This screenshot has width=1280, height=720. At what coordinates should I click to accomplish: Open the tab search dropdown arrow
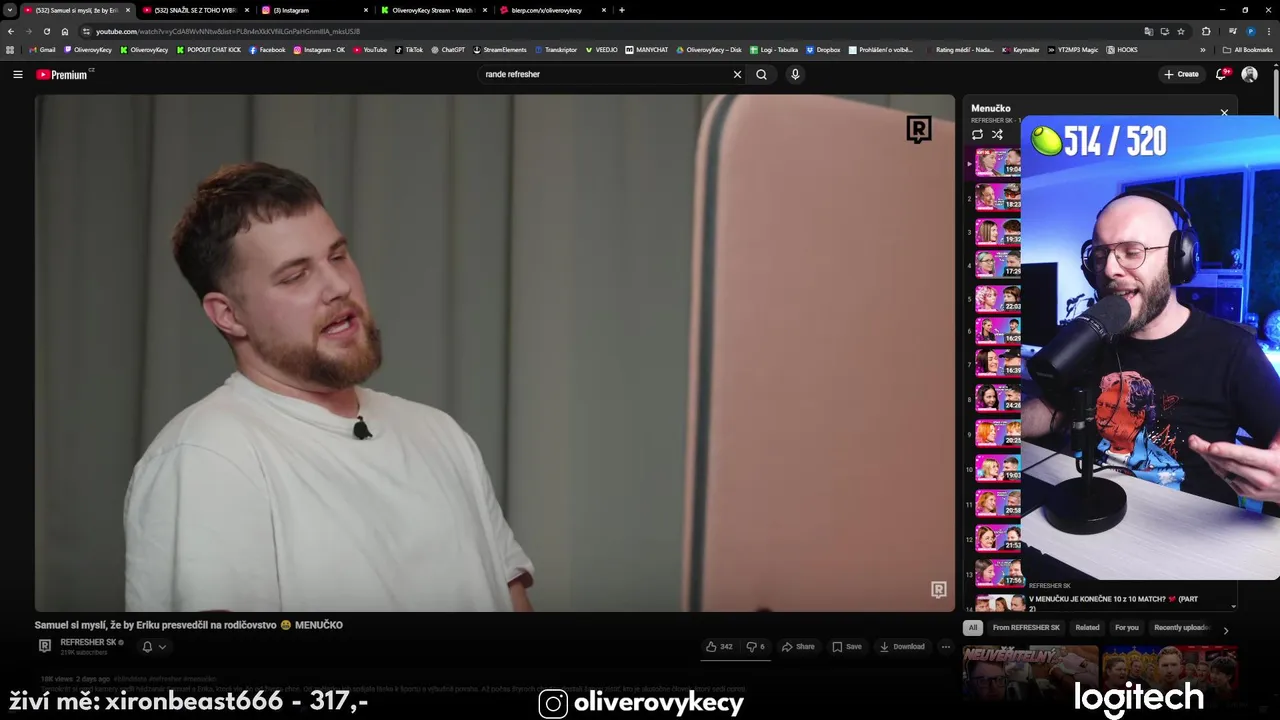tap(10, 10)
